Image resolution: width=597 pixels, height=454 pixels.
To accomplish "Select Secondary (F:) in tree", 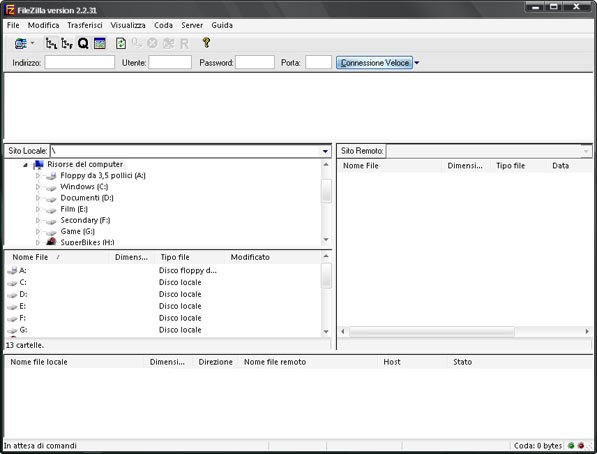I will [85, 220].
